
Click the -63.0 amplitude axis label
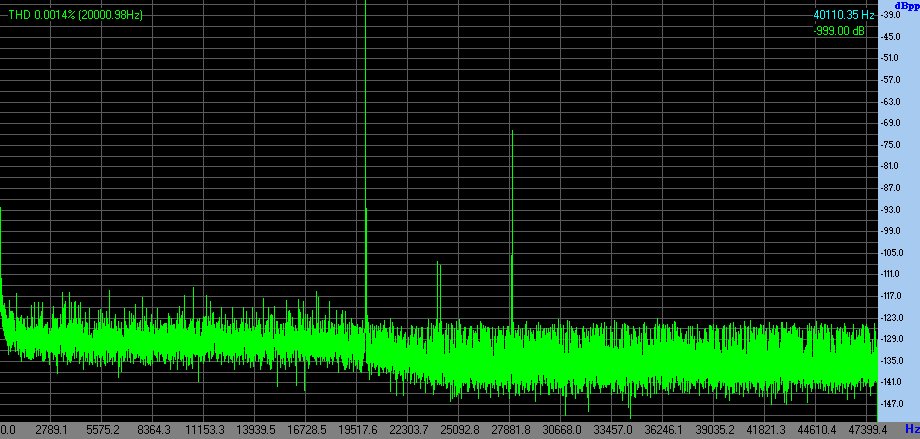pyautogui.click(x=891, y=101)
